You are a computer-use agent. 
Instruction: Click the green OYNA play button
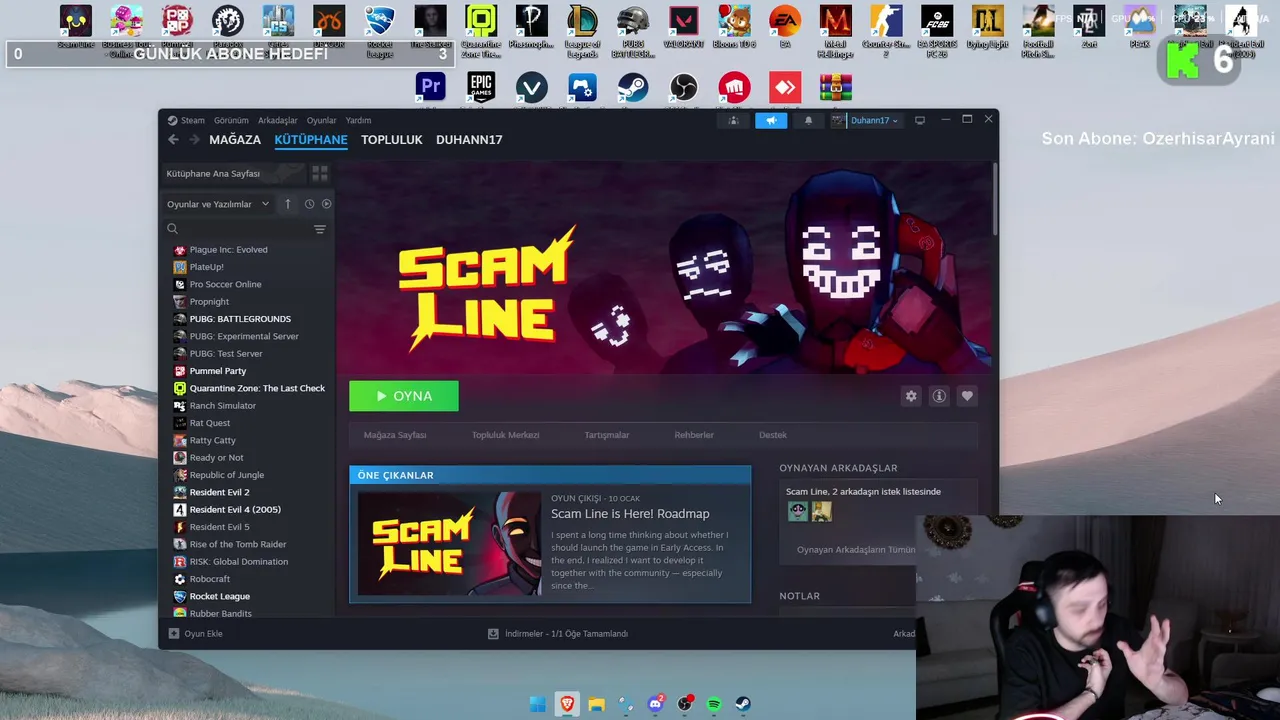point(404,396)
